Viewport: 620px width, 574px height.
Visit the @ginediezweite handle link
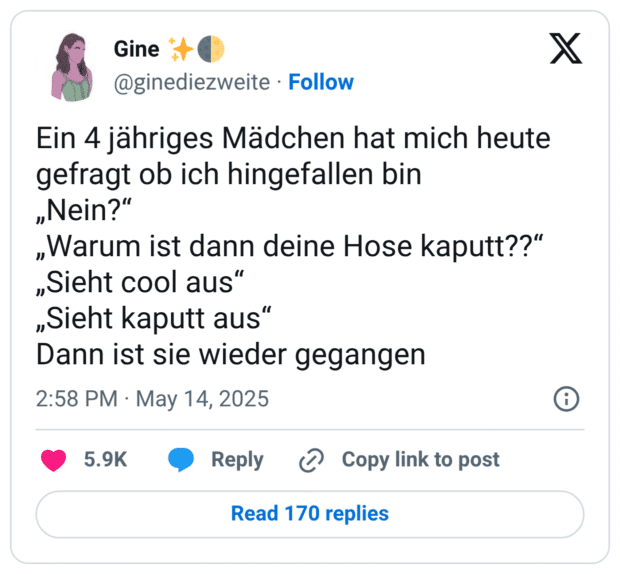coord(192,82)
